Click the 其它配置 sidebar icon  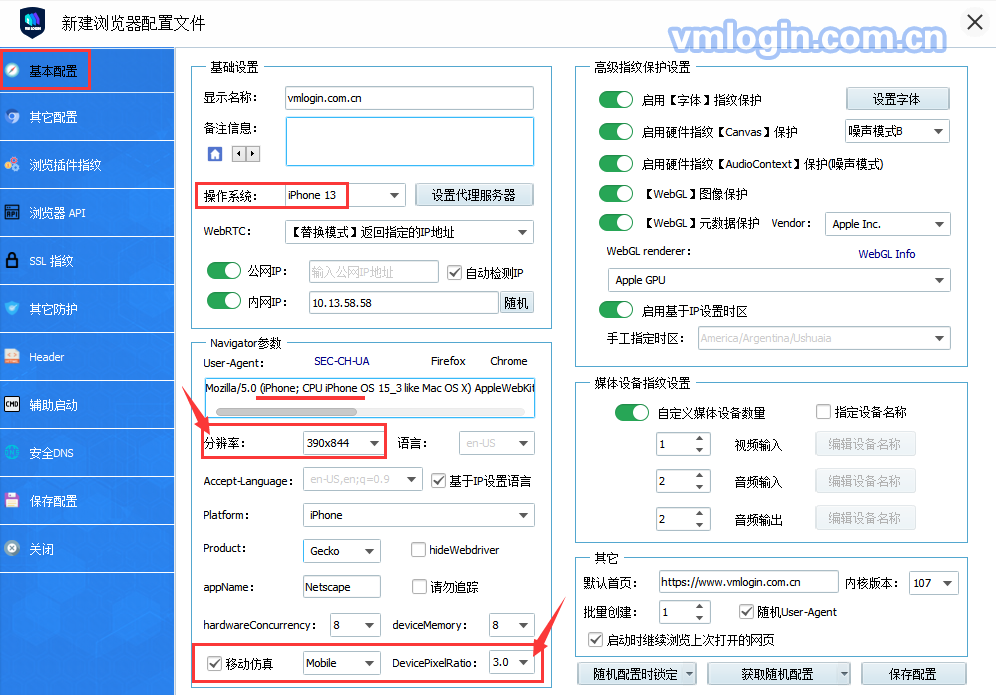(12, 117)
